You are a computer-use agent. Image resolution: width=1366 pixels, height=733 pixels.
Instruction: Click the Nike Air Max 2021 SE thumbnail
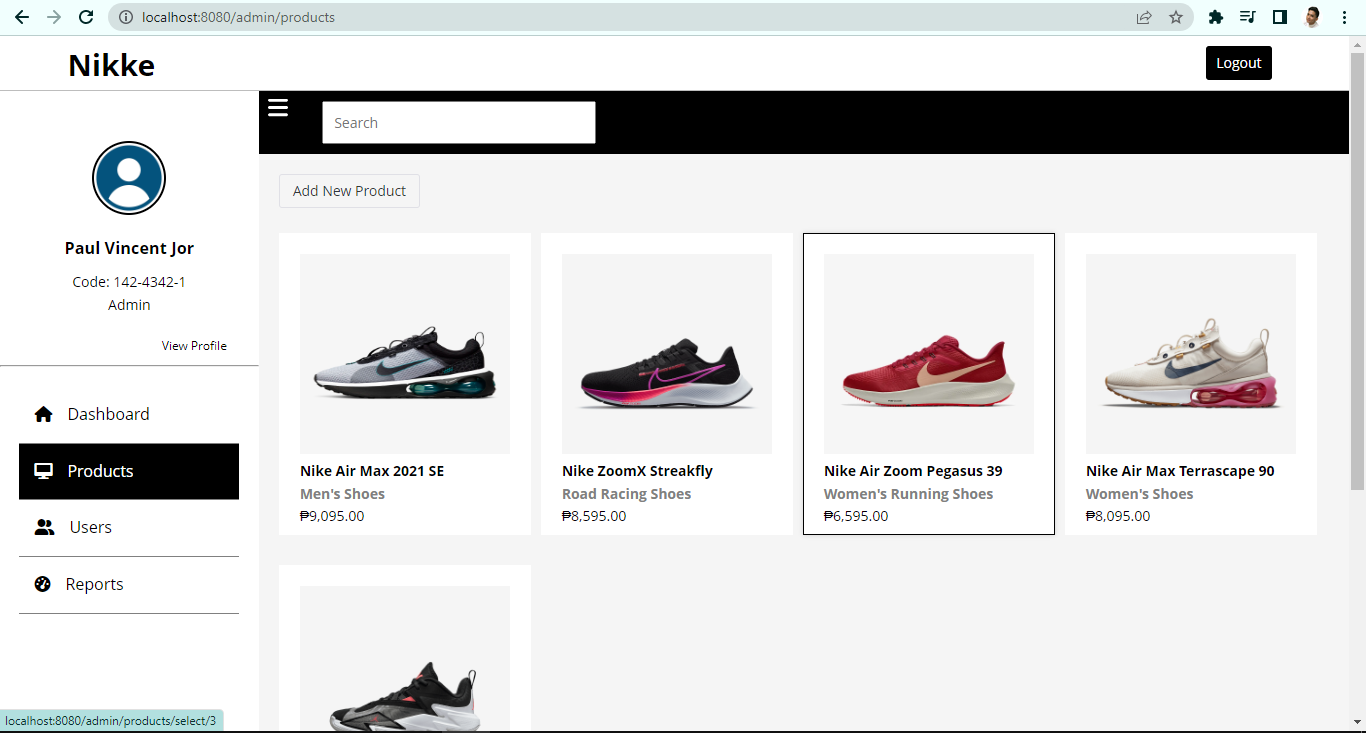point(404,353)
